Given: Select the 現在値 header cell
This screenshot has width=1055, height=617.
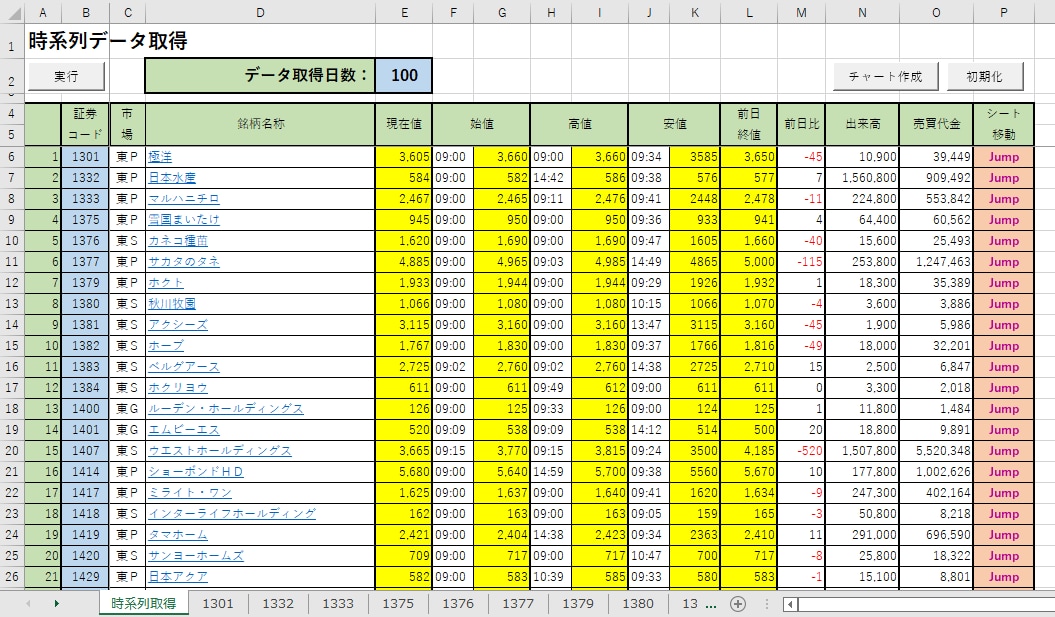Looking at the screenshot, I should click(404, 124).
